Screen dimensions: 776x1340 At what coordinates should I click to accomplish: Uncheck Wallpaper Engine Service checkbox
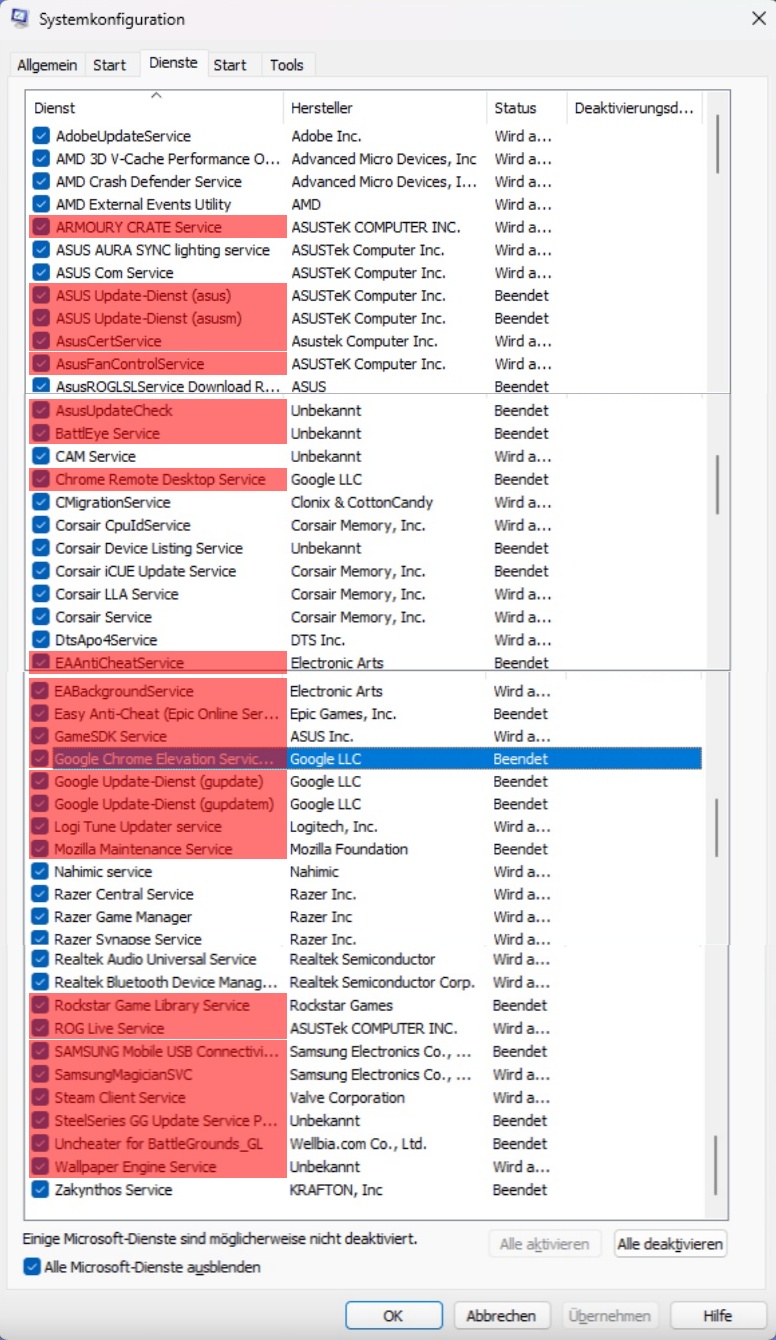(40, 1167)
